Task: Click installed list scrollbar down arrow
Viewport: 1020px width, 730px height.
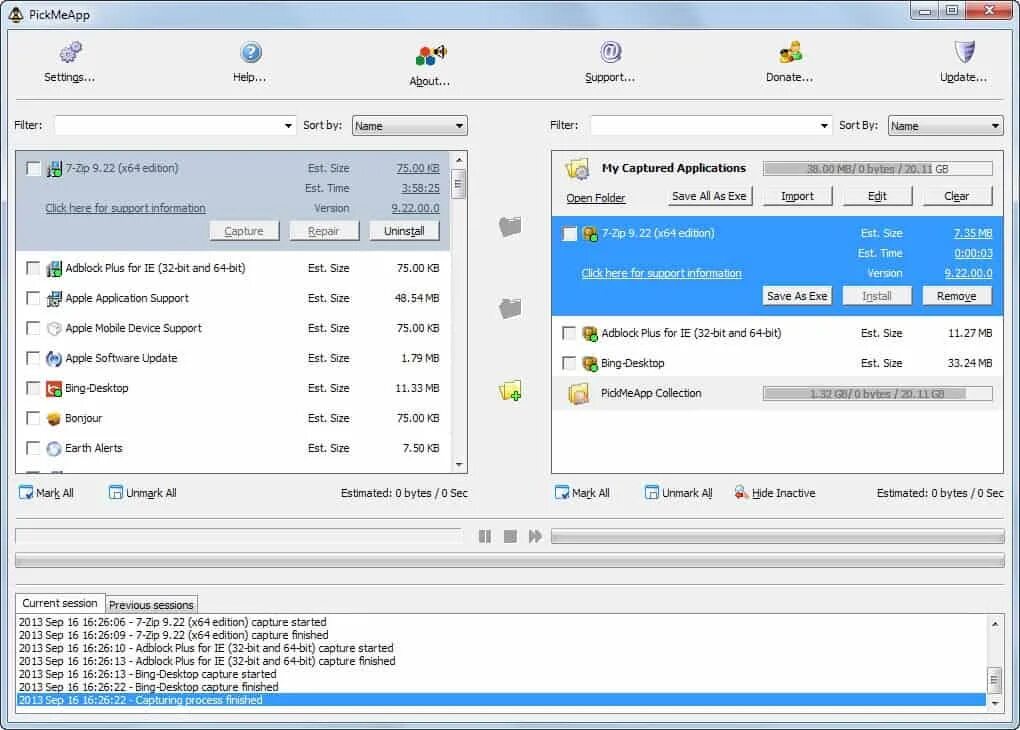Action: tap(459, 465)
